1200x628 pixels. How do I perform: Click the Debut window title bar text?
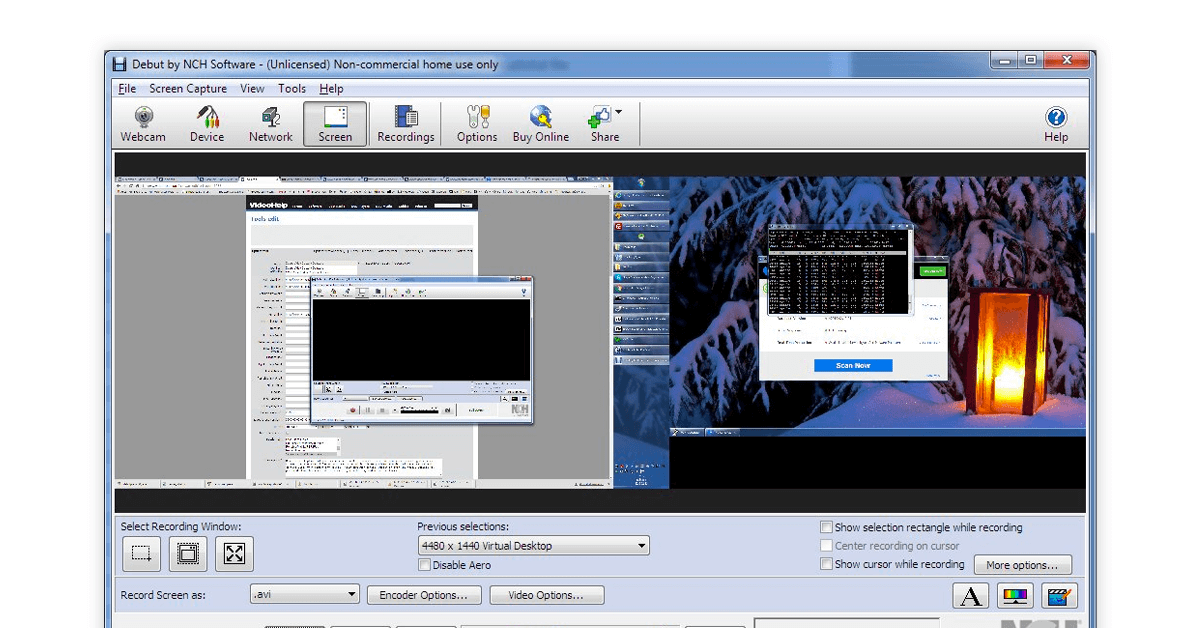pyautogui.click(x=317, y=64)
